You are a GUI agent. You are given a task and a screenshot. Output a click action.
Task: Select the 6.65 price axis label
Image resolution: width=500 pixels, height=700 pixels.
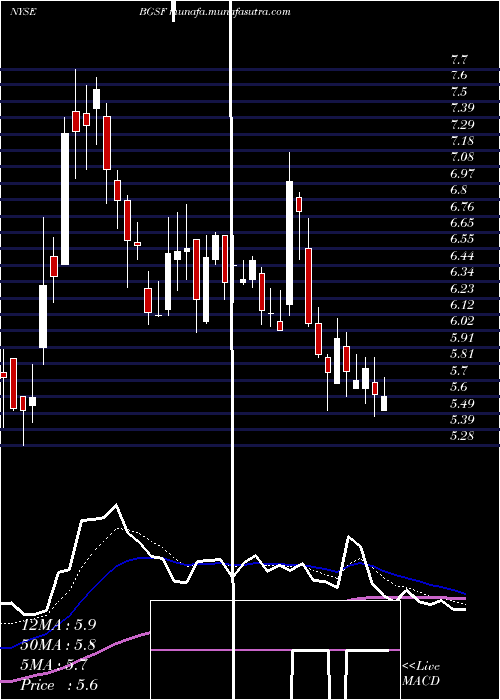(462, 223)
